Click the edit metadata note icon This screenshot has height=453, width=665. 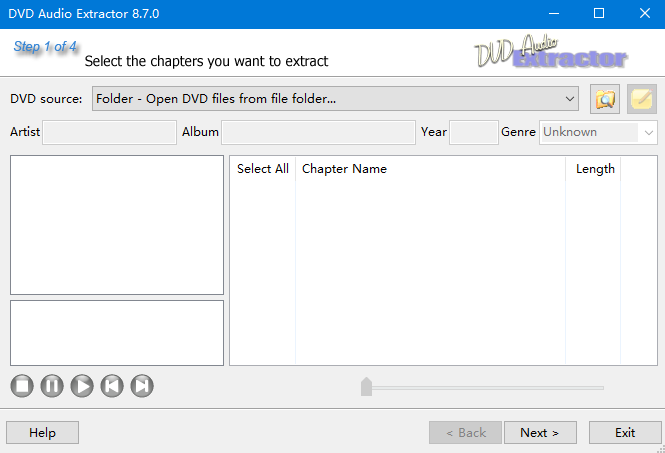tap(642, 99)
